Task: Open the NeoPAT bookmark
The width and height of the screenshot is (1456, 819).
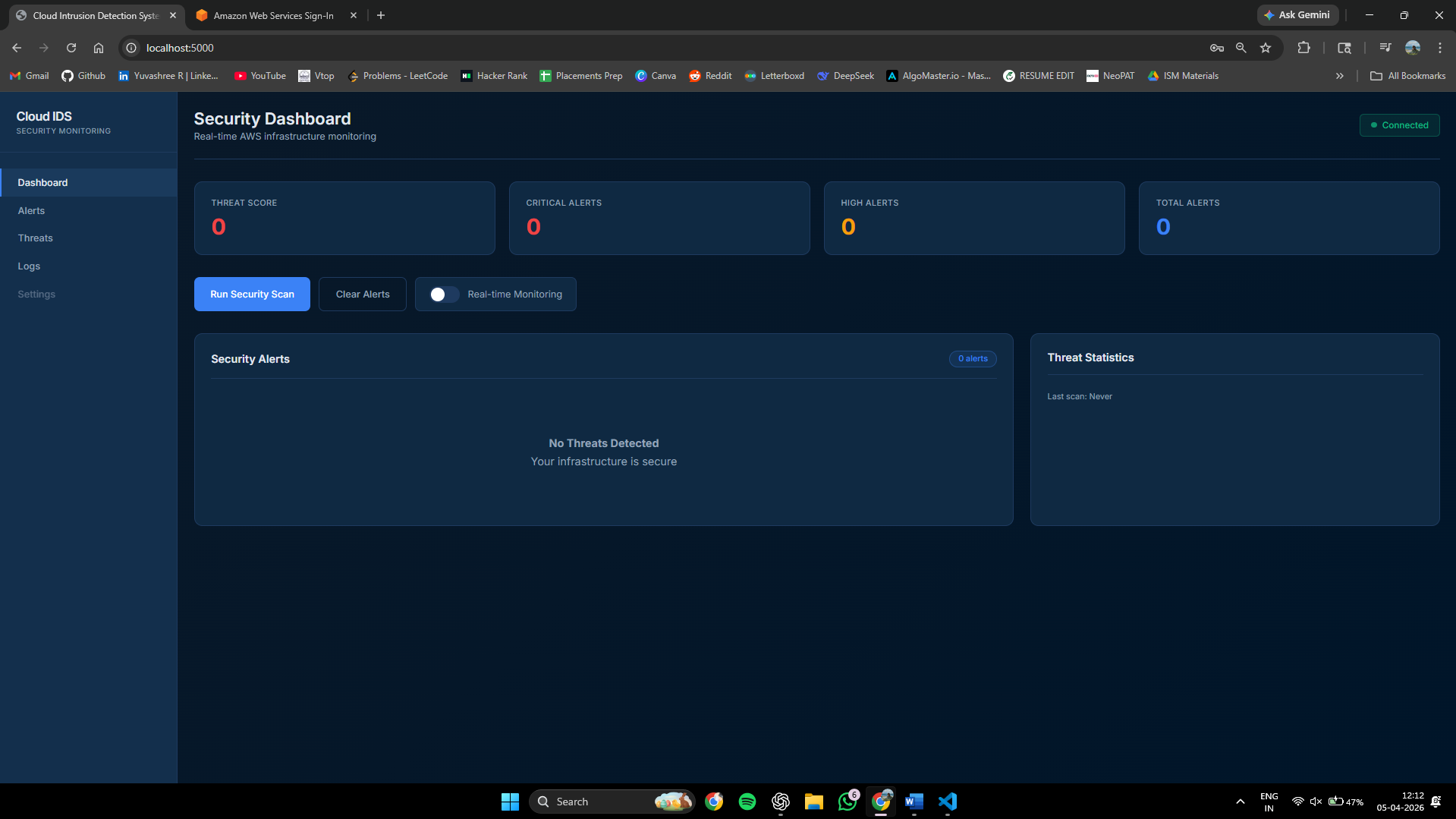Action: [1111, 76]
